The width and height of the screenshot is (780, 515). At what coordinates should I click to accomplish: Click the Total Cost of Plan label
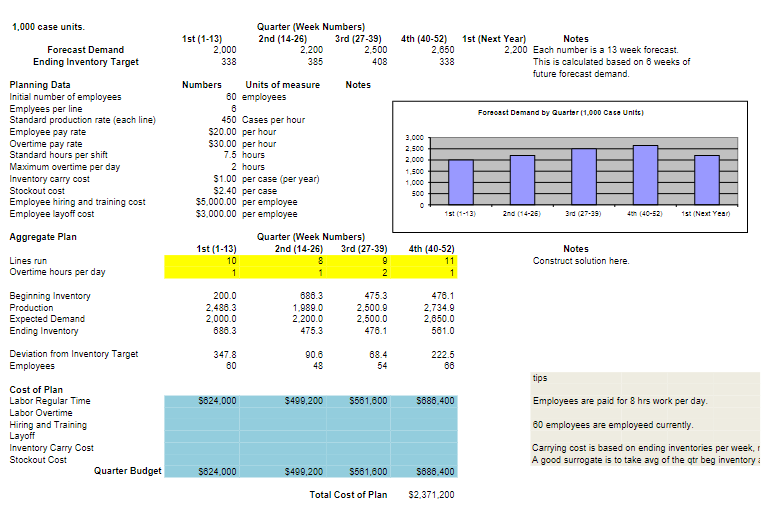click(348, 495)
